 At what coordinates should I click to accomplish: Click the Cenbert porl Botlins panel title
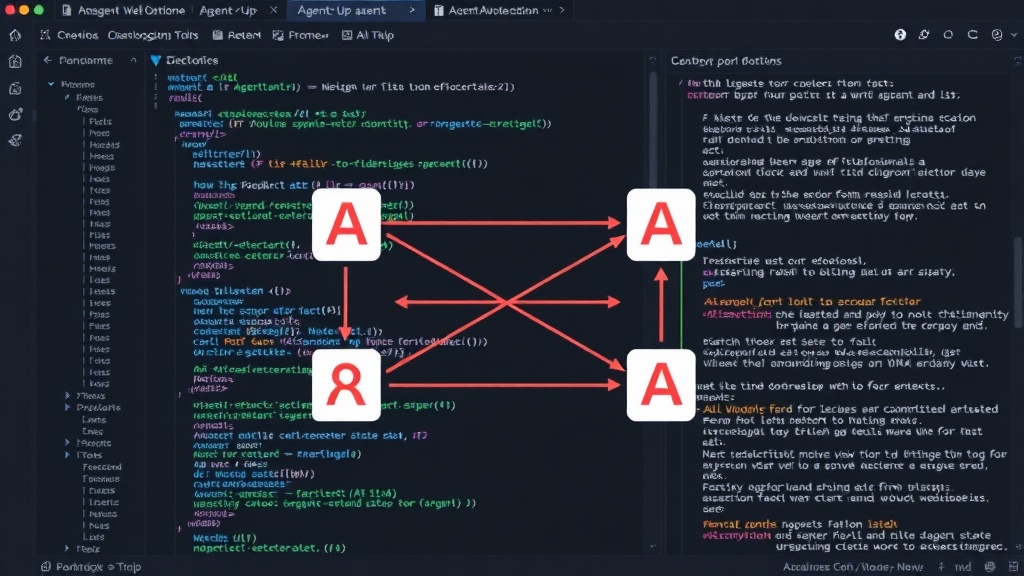726,61
